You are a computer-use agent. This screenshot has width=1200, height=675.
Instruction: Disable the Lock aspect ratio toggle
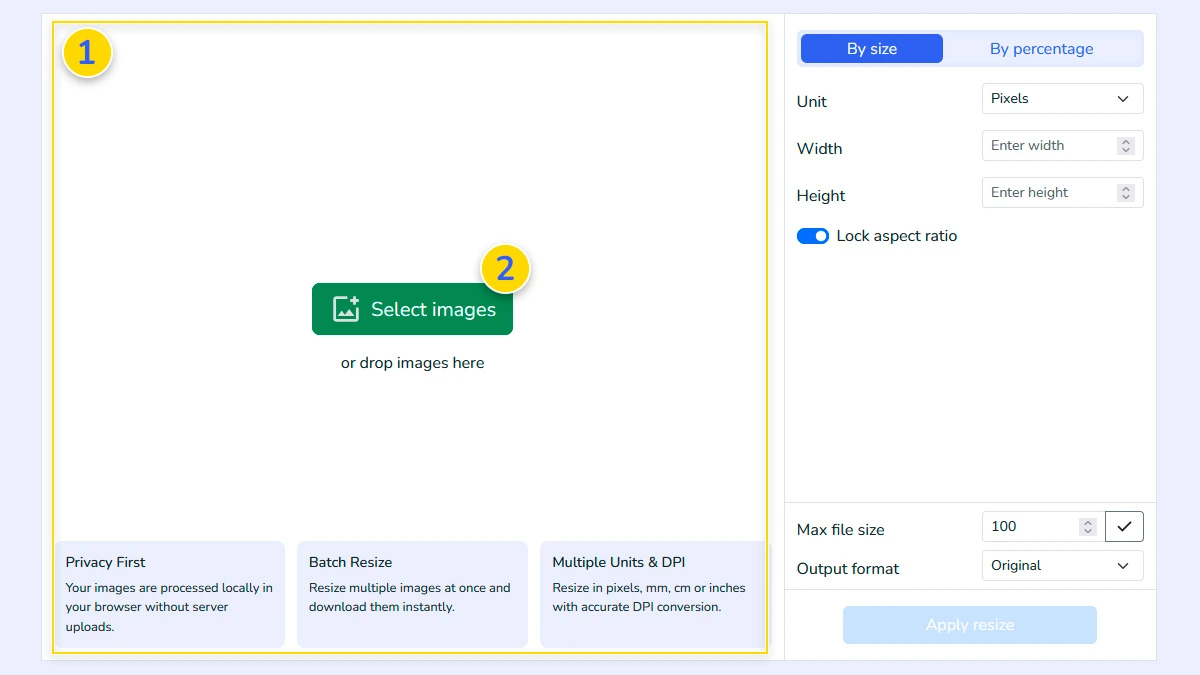813,236
